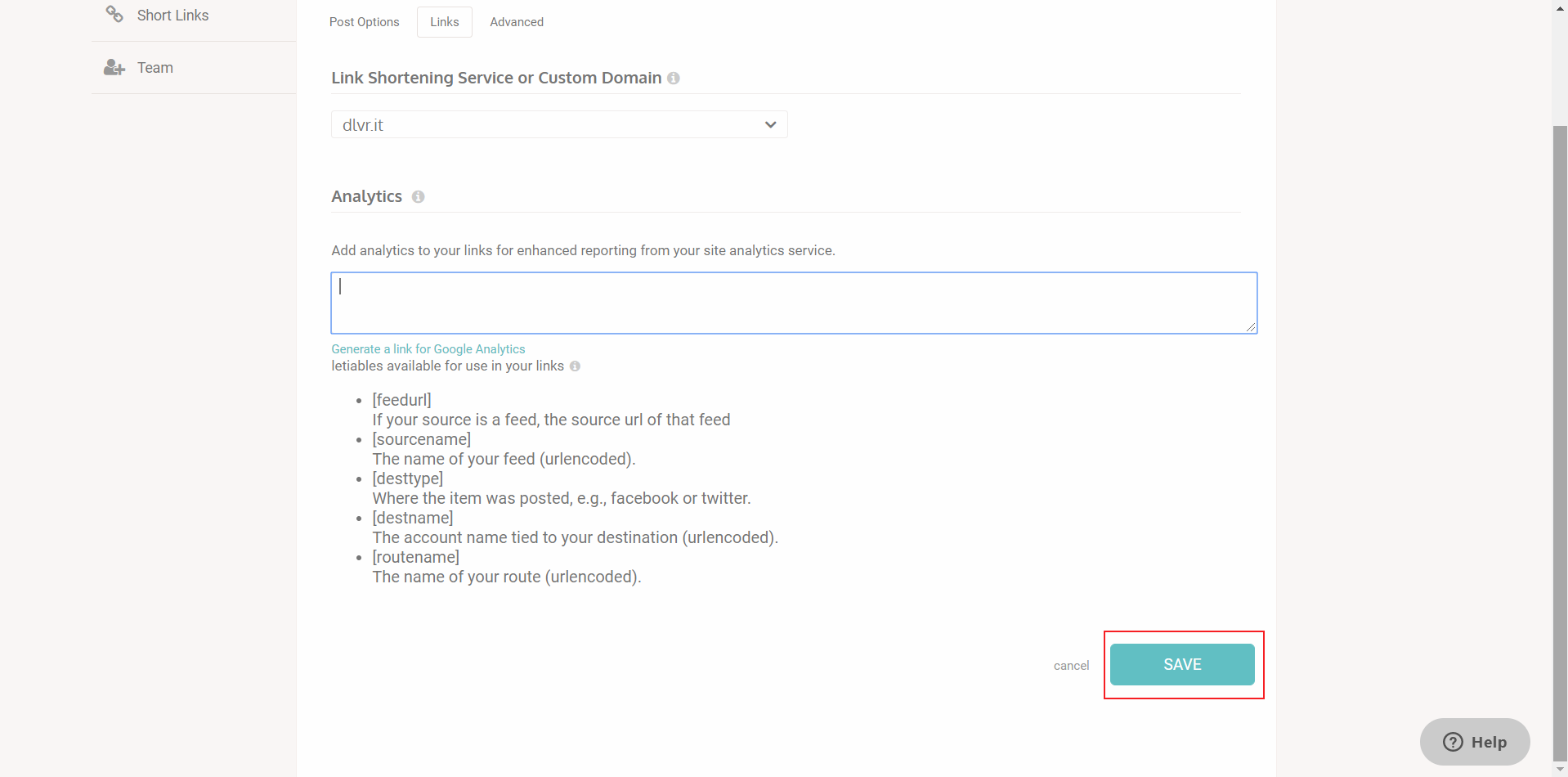The width and height of the screenshot is (1568, 777).
Task: Click the cancel link
Action: pos(1071,666)
